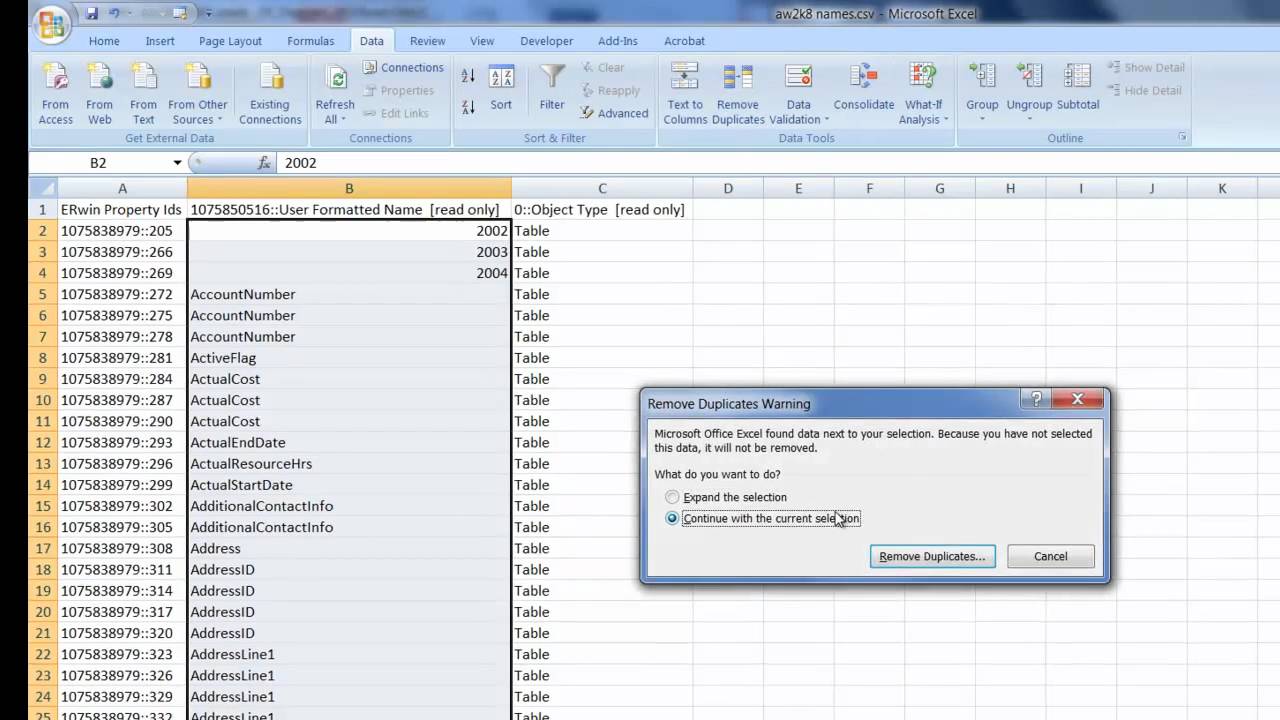
Task: Click Undo in Quick Access toolbar
Action: tap(115, 14)
